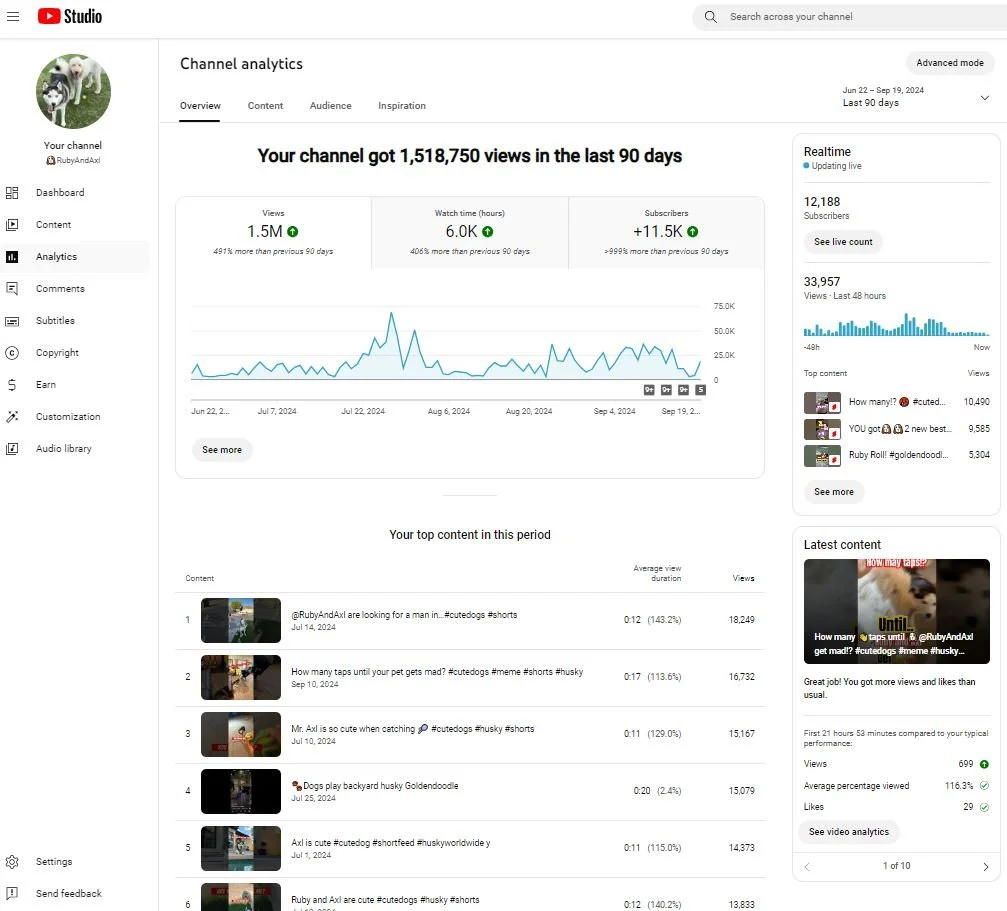Click the See live count button
Image resolution: width=1007 pixels, height=911 pixels.
[x=843, y=242]
